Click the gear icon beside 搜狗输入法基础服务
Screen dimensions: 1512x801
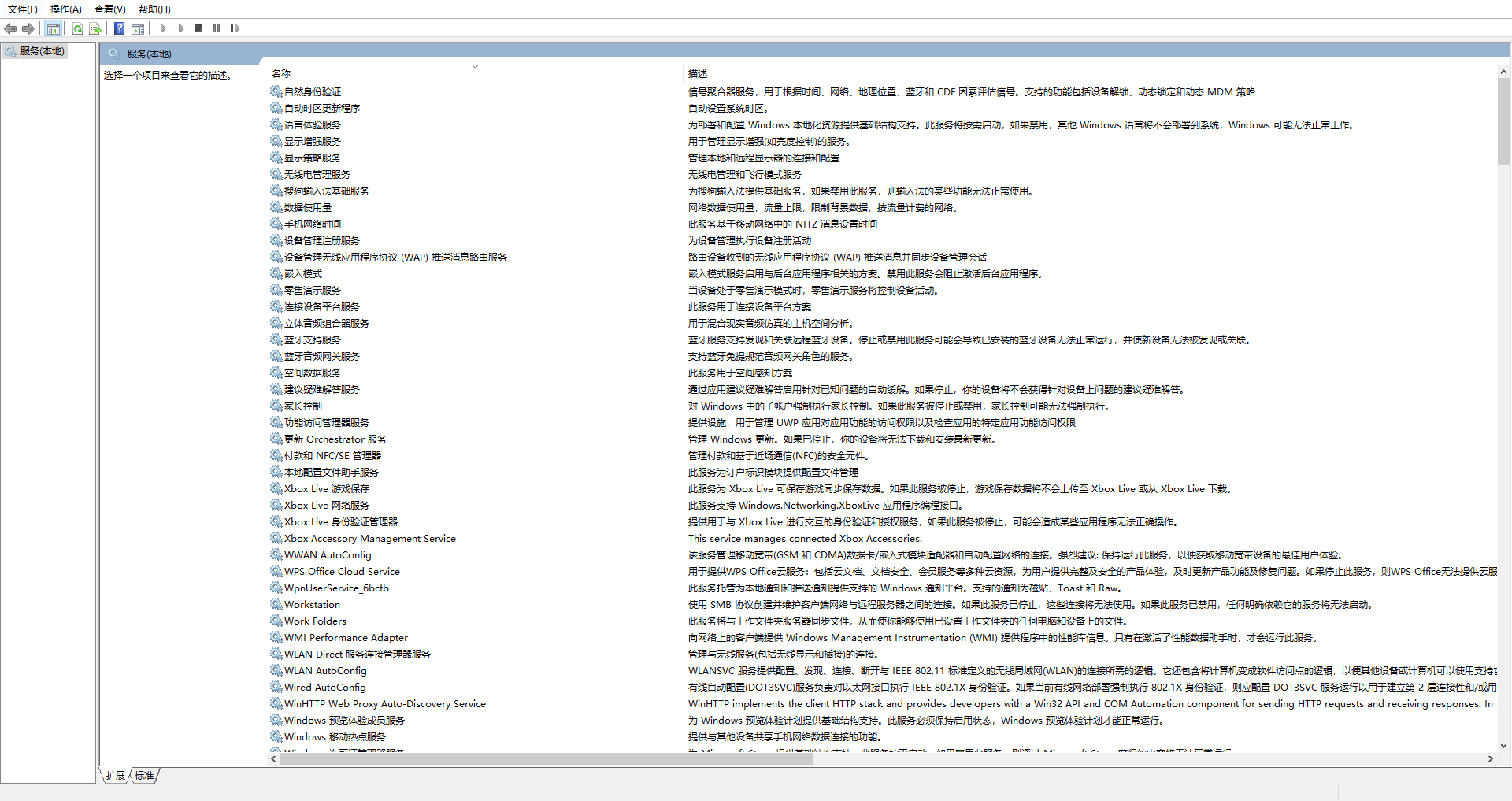pyautogui.click(x=276, y=191)
